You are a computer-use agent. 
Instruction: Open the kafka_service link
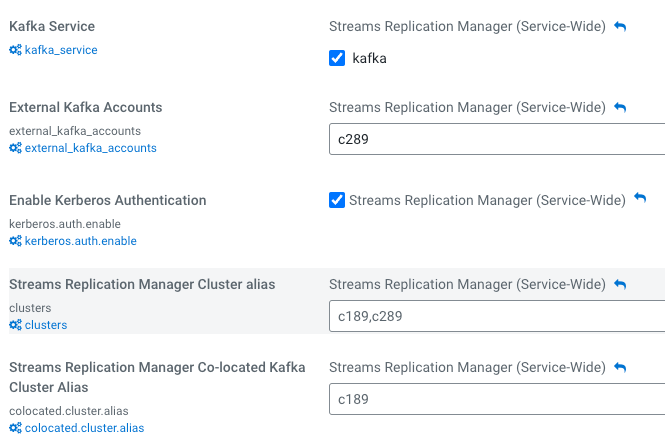61,50
